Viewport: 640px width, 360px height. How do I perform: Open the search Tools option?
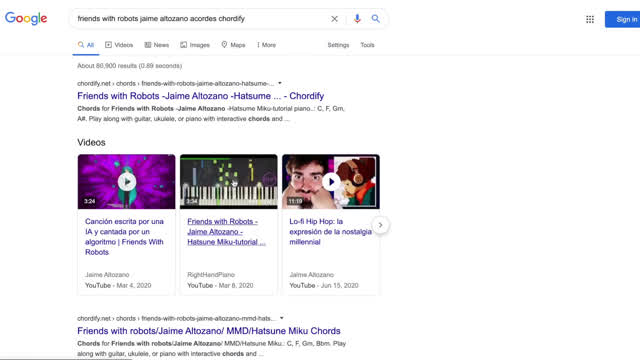coord(367,45)
